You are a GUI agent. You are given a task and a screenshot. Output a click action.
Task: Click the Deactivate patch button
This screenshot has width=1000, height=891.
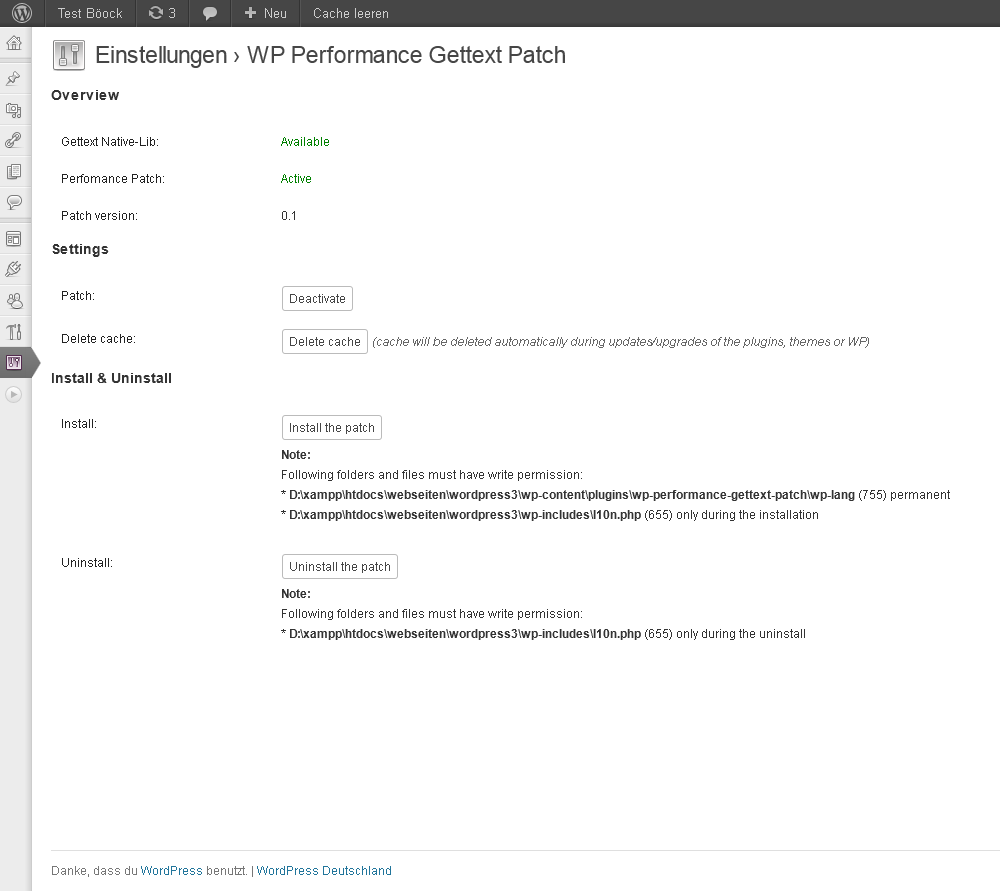tap(317, 298)
